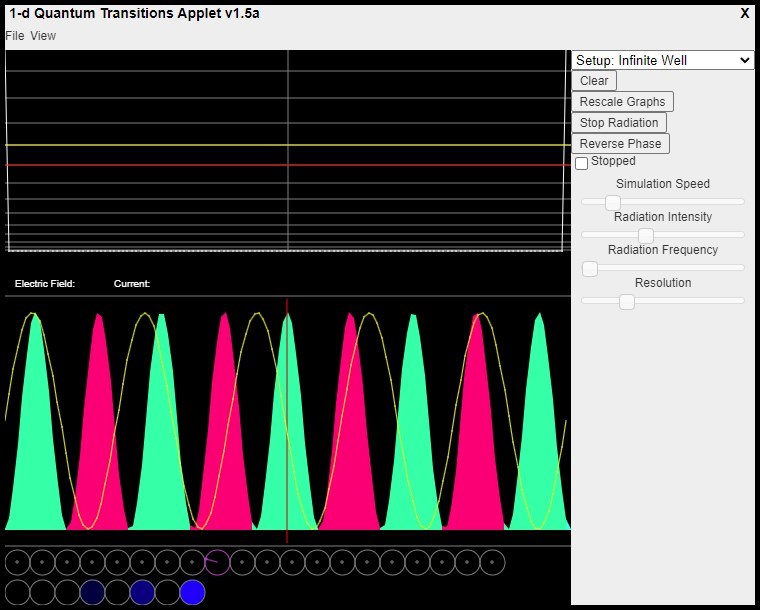The image size is (760, 610).
Task: Click the Resolution slider handle
Action: point(627,301)
